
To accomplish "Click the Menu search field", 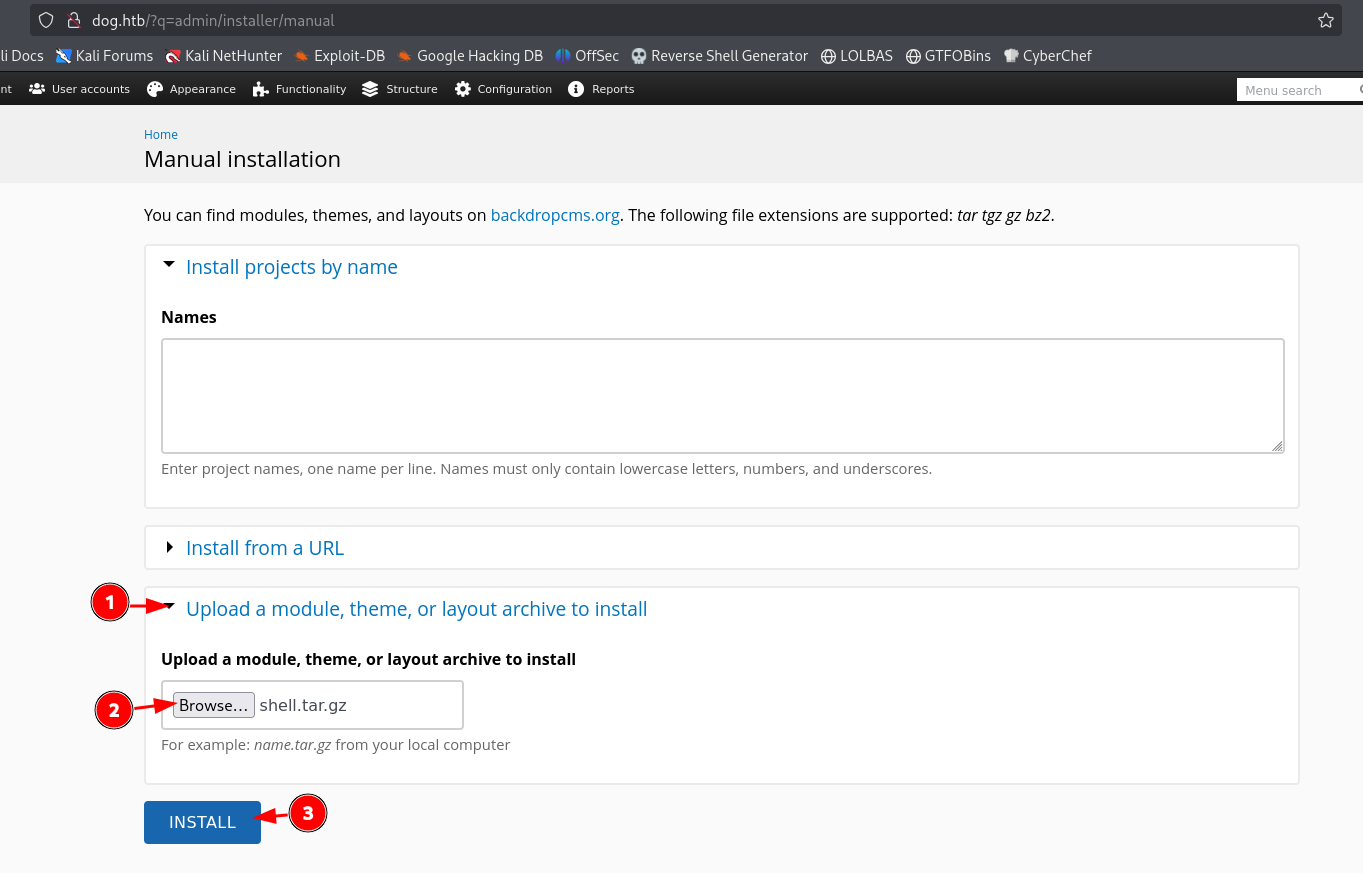I will point(1295,90).
